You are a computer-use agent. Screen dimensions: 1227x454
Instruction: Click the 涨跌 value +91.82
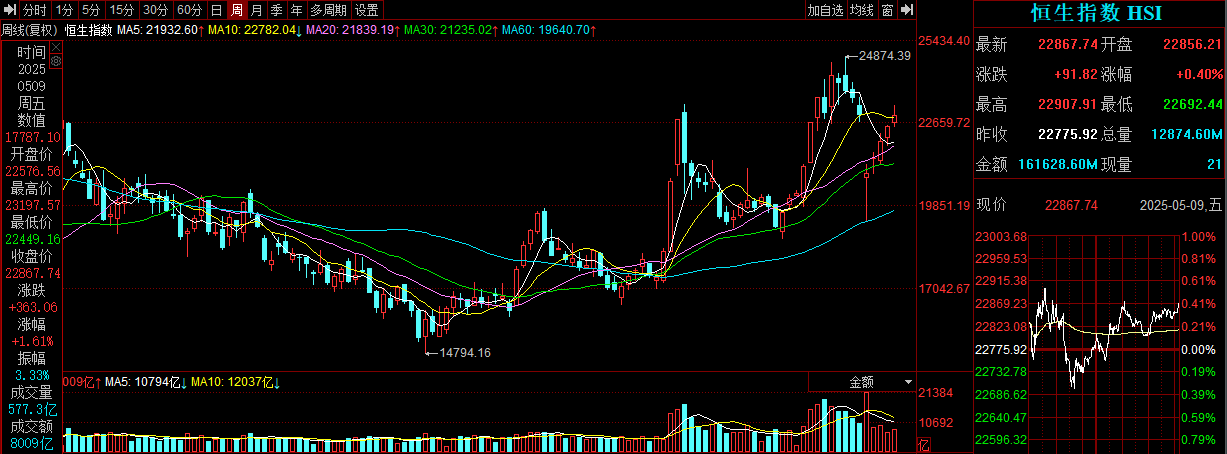coord(1075,74)
